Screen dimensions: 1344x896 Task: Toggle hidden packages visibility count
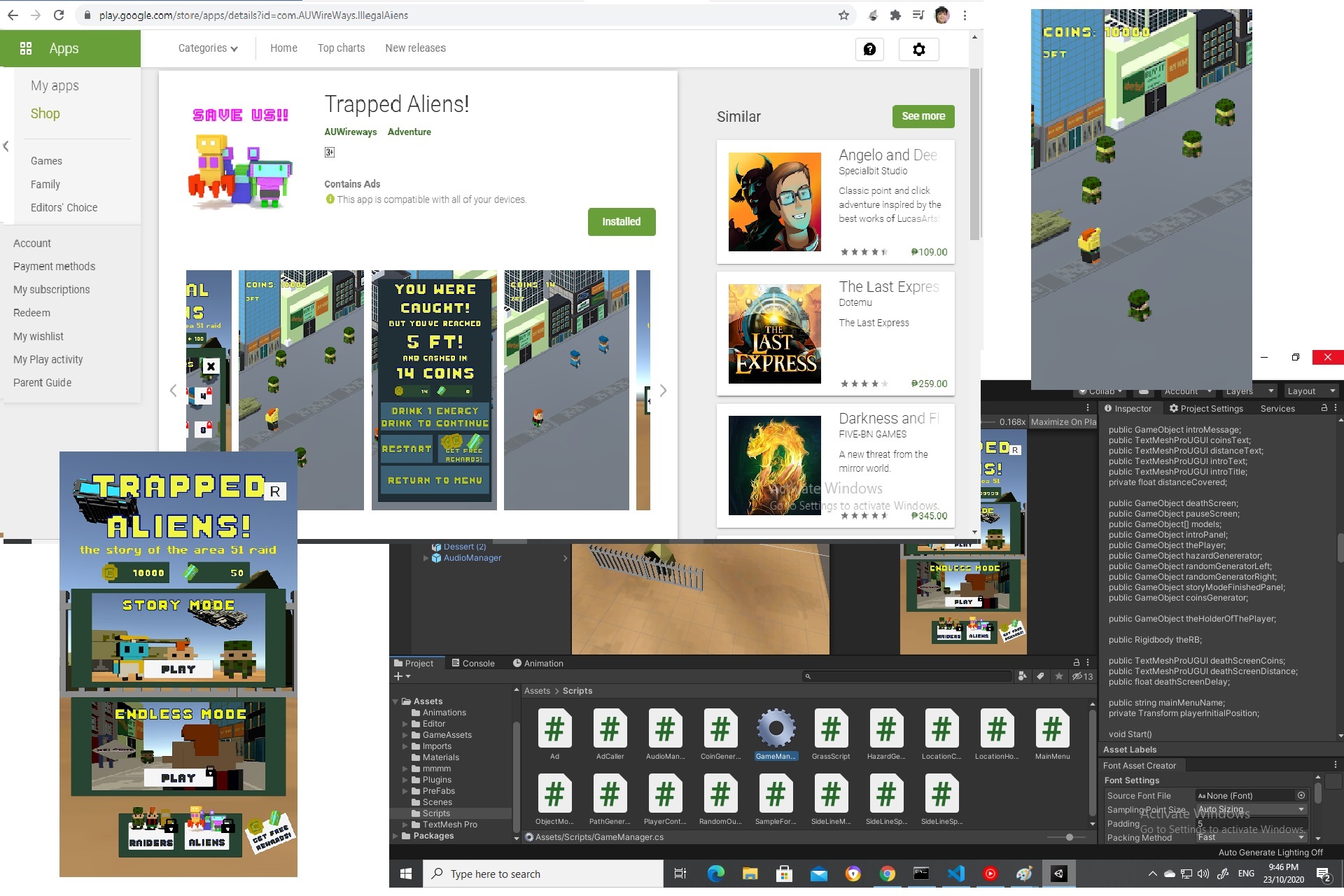click(x=1082, y=676)
